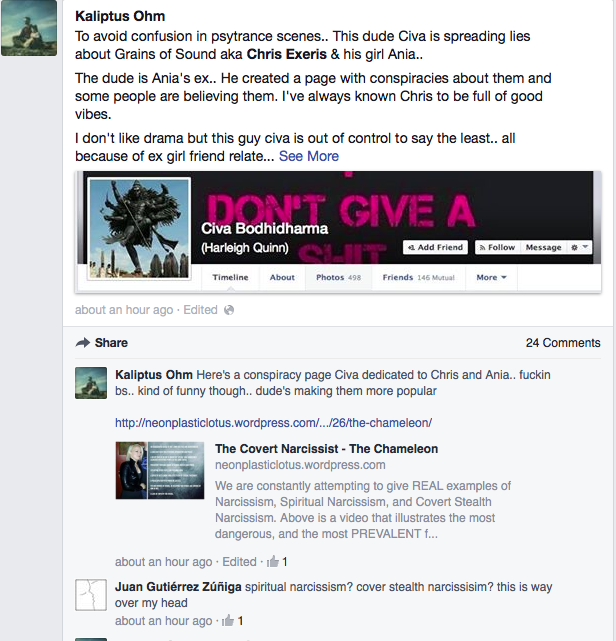Click the thumbs-up icon on Kaliptus Ohm's comment
This screenshot has width=616, height=641.
pyautogui.click(x=273, y=562)
